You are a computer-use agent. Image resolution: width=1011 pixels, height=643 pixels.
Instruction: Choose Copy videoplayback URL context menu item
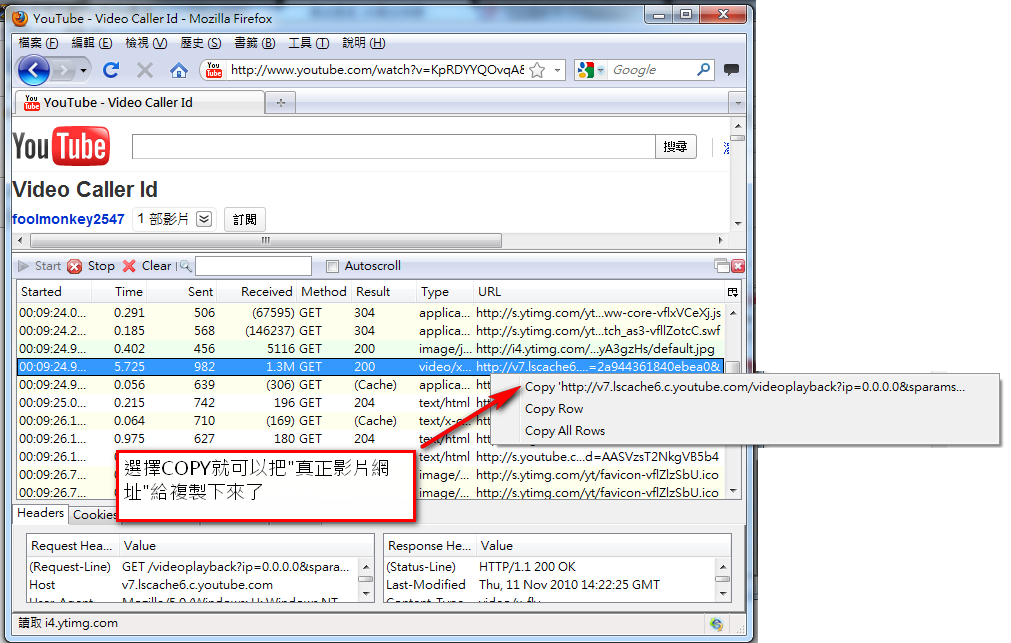(745, 387)
